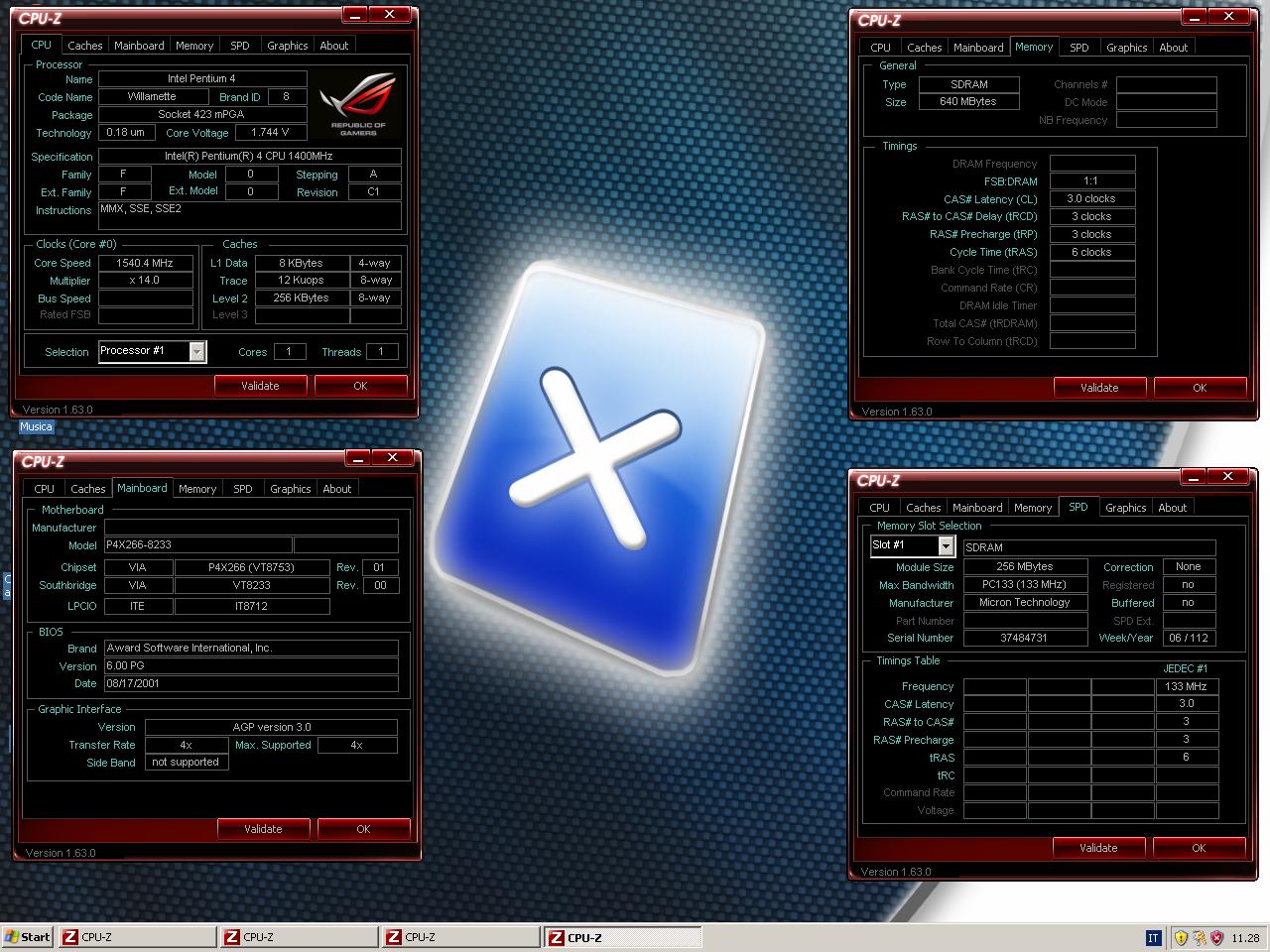Open About tab in top-left CPU-Z window
Viewport: 1270px width, 952px height.
(x=334, y=46)
